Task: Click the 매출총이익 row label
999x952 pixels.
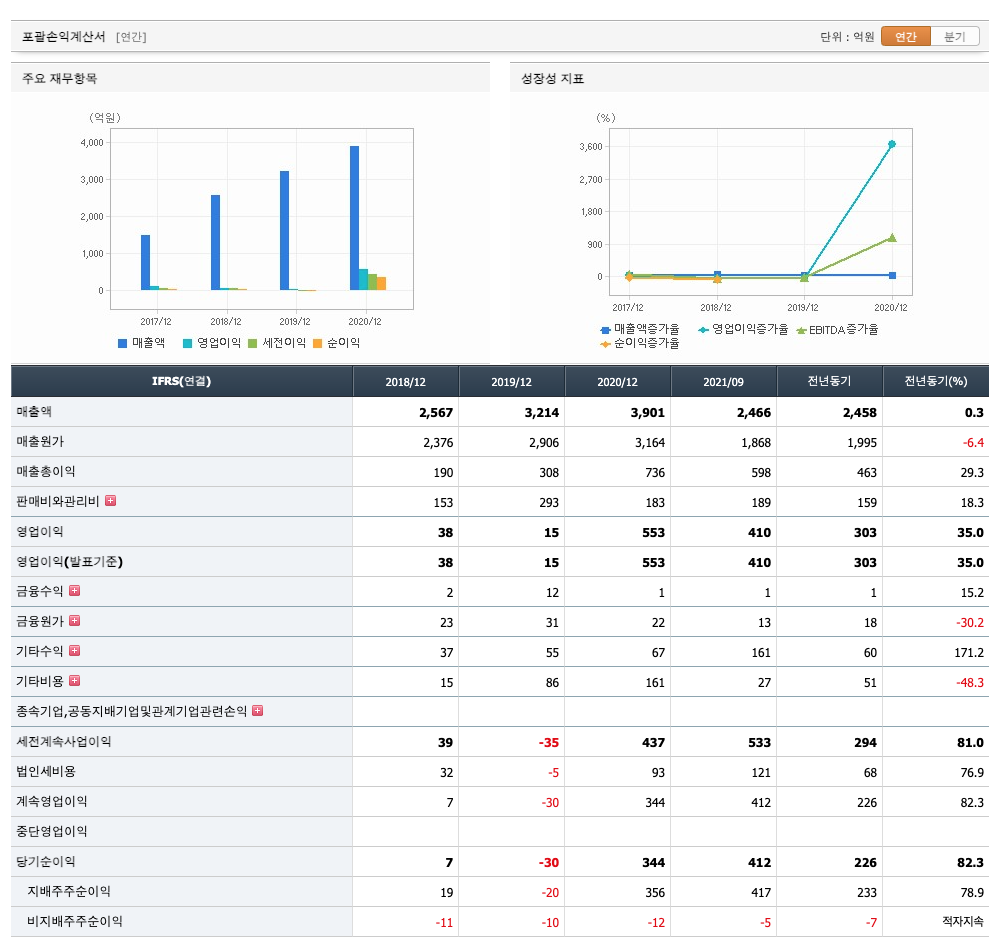Action: [x=46, y=472]
